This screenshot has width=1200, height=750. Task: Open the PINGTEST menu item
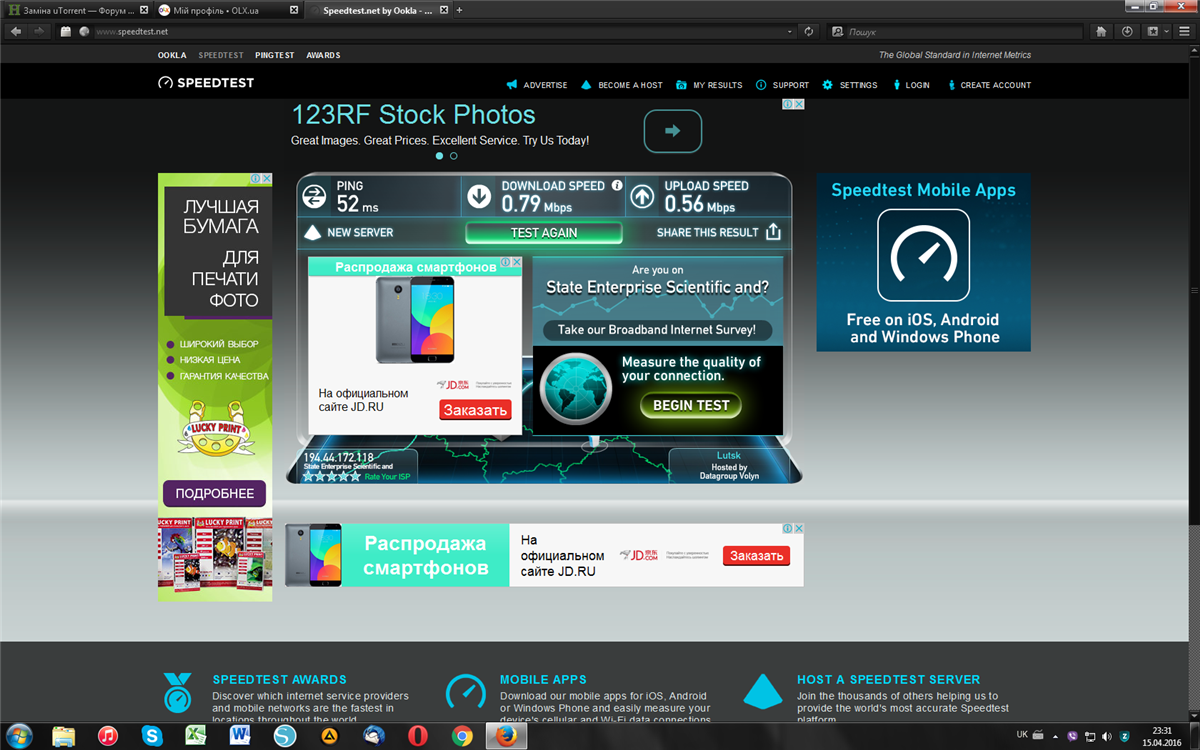[x=274, y=55]
